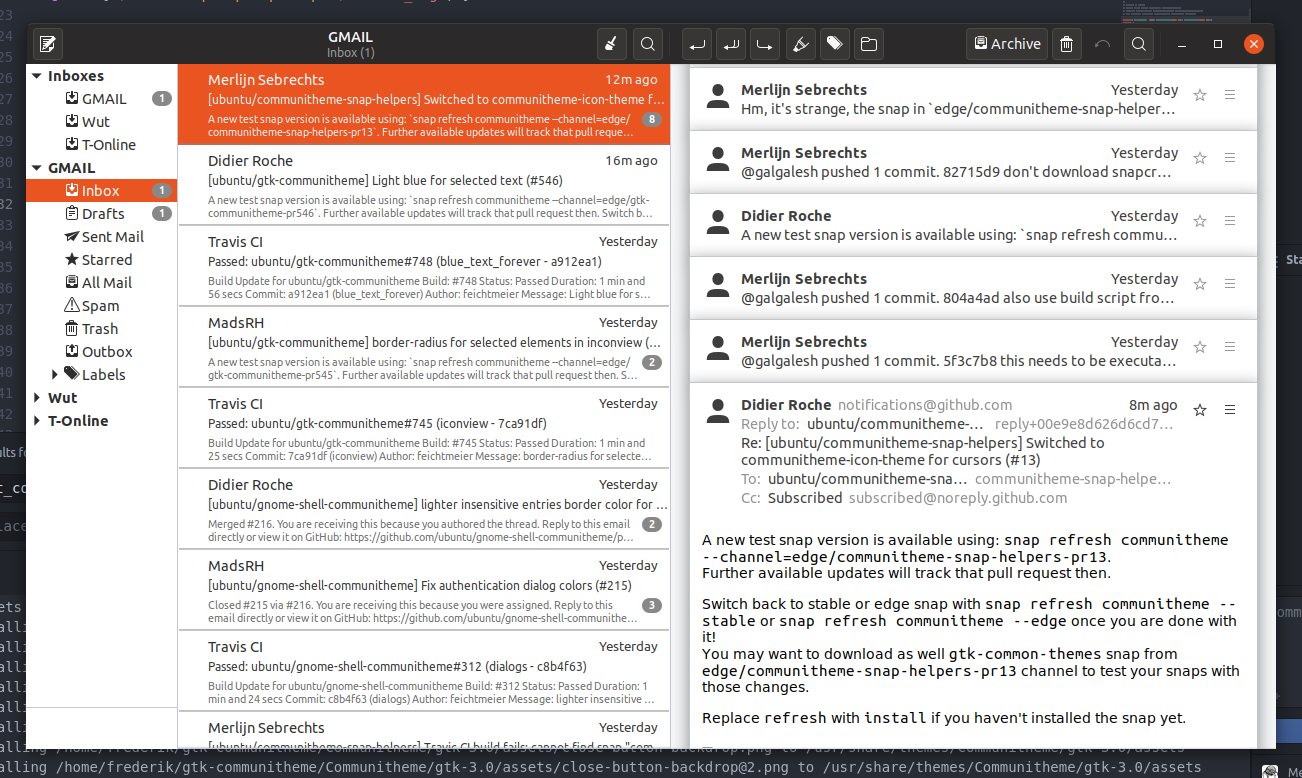Open the Trash folder
The image size is (1302, 778).
pyautogui.click(x=101, y=329)
